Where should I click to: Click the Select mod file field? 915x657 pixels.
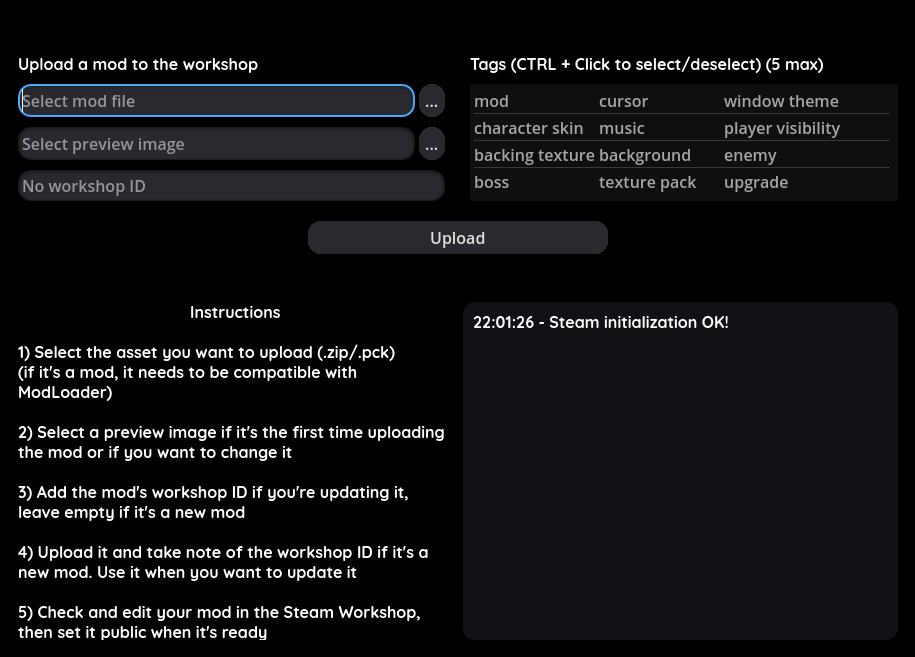[x=216, y=101]
